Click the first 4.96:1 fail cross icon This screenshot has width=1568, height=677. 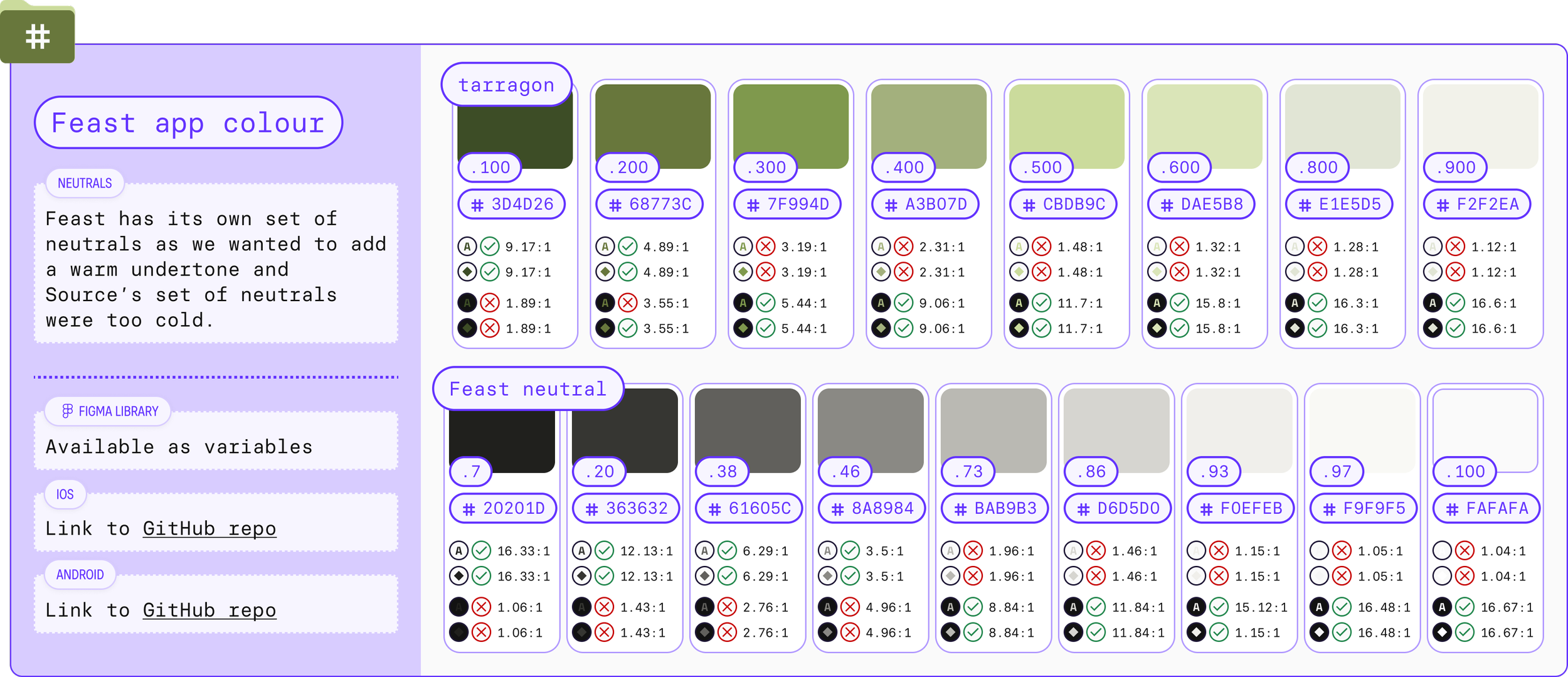[850, 607]
